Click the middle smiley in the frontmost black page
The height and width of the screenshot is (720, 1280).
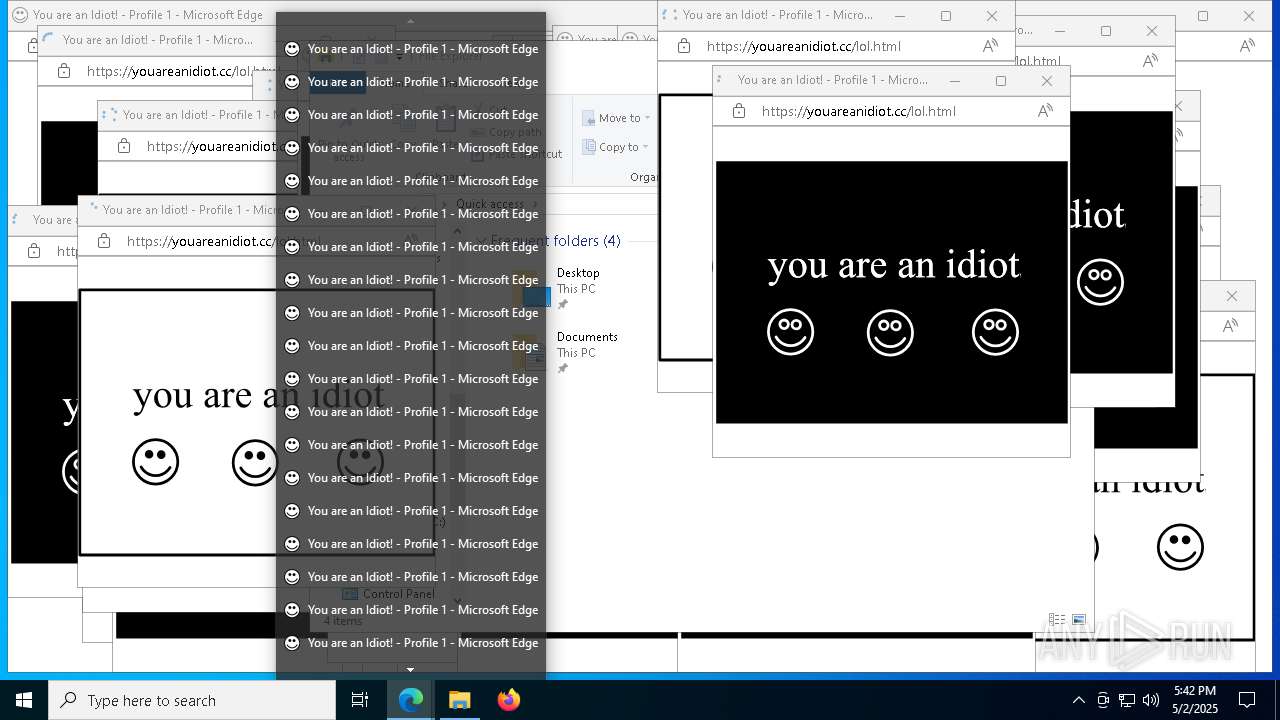[x=890, y=332]
